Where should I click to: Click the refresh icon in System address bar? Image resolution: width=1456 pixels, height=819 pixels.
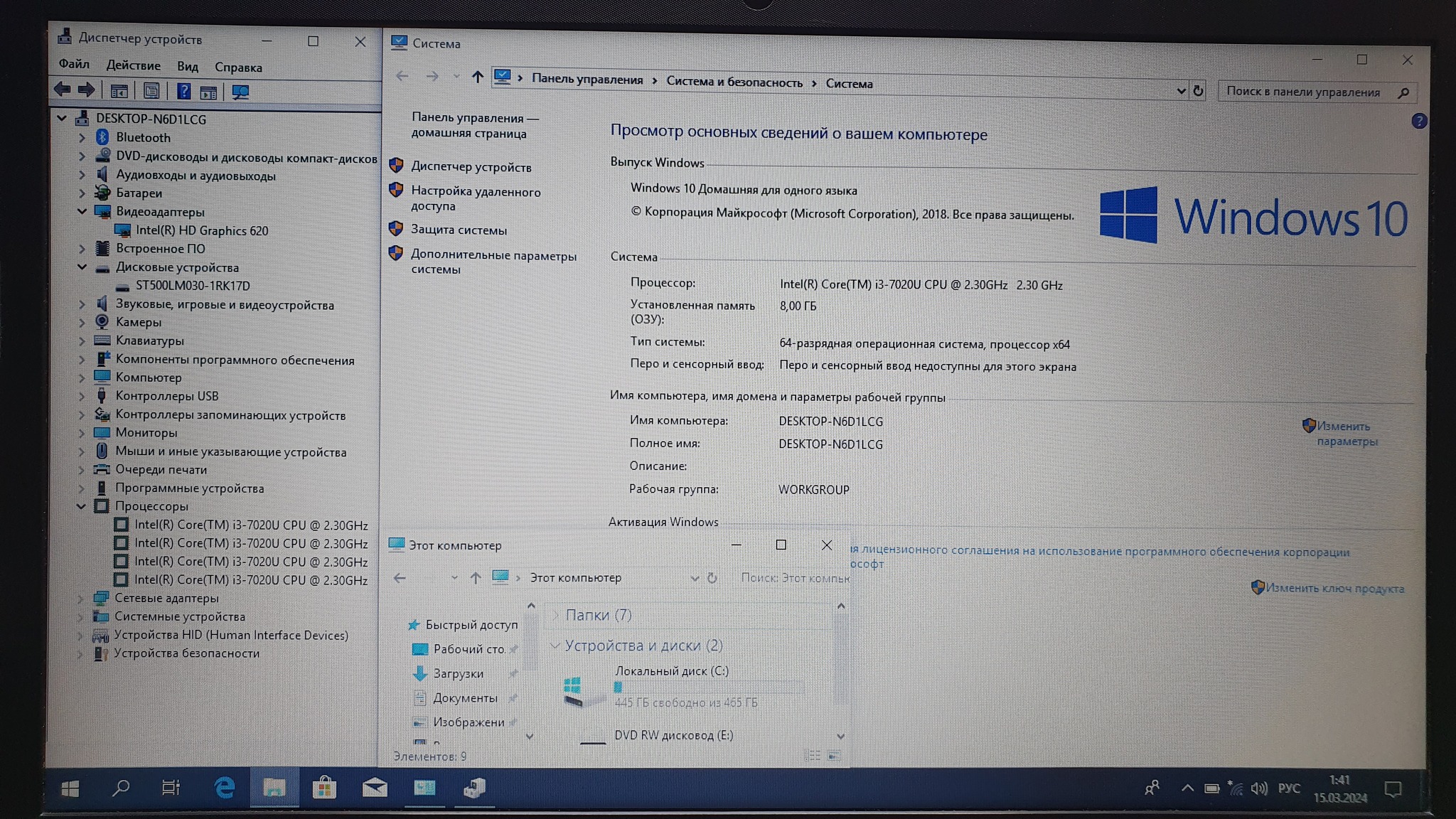point(1198,91)
